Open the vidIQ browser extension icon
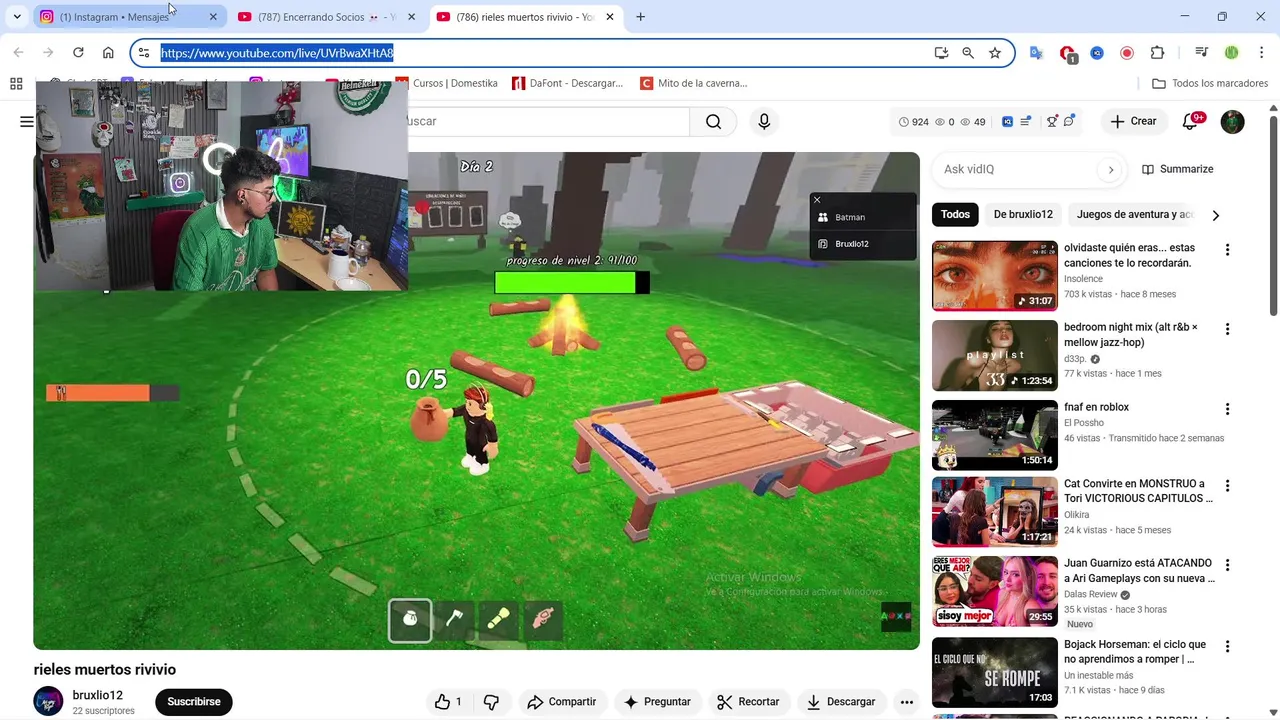The width and height of the screenshot is (1280, 720). (1097, 53)
